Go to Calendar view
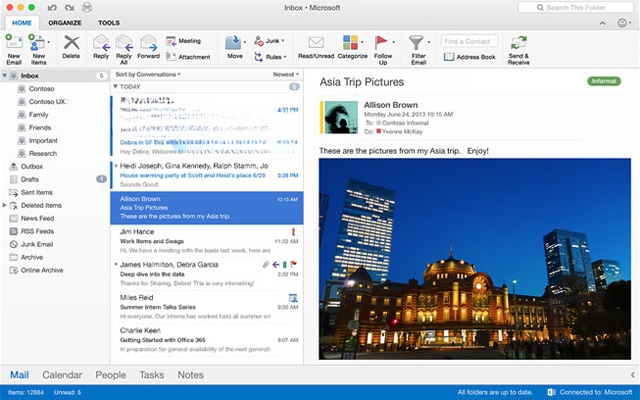 click(62, 375)
